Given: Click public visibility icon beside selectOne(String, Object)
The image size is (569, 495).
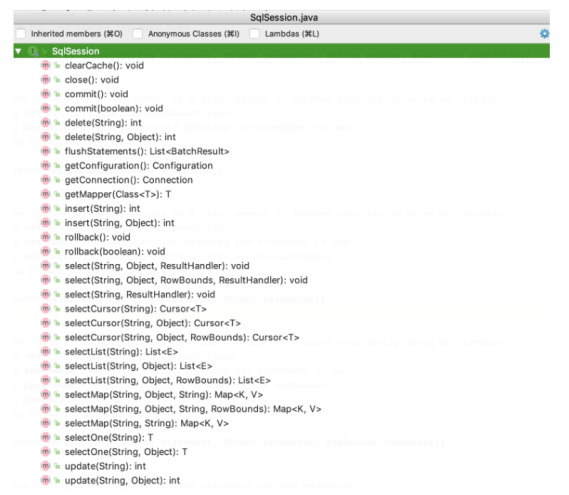Looking at the screenshot, I should click(57, 451).
